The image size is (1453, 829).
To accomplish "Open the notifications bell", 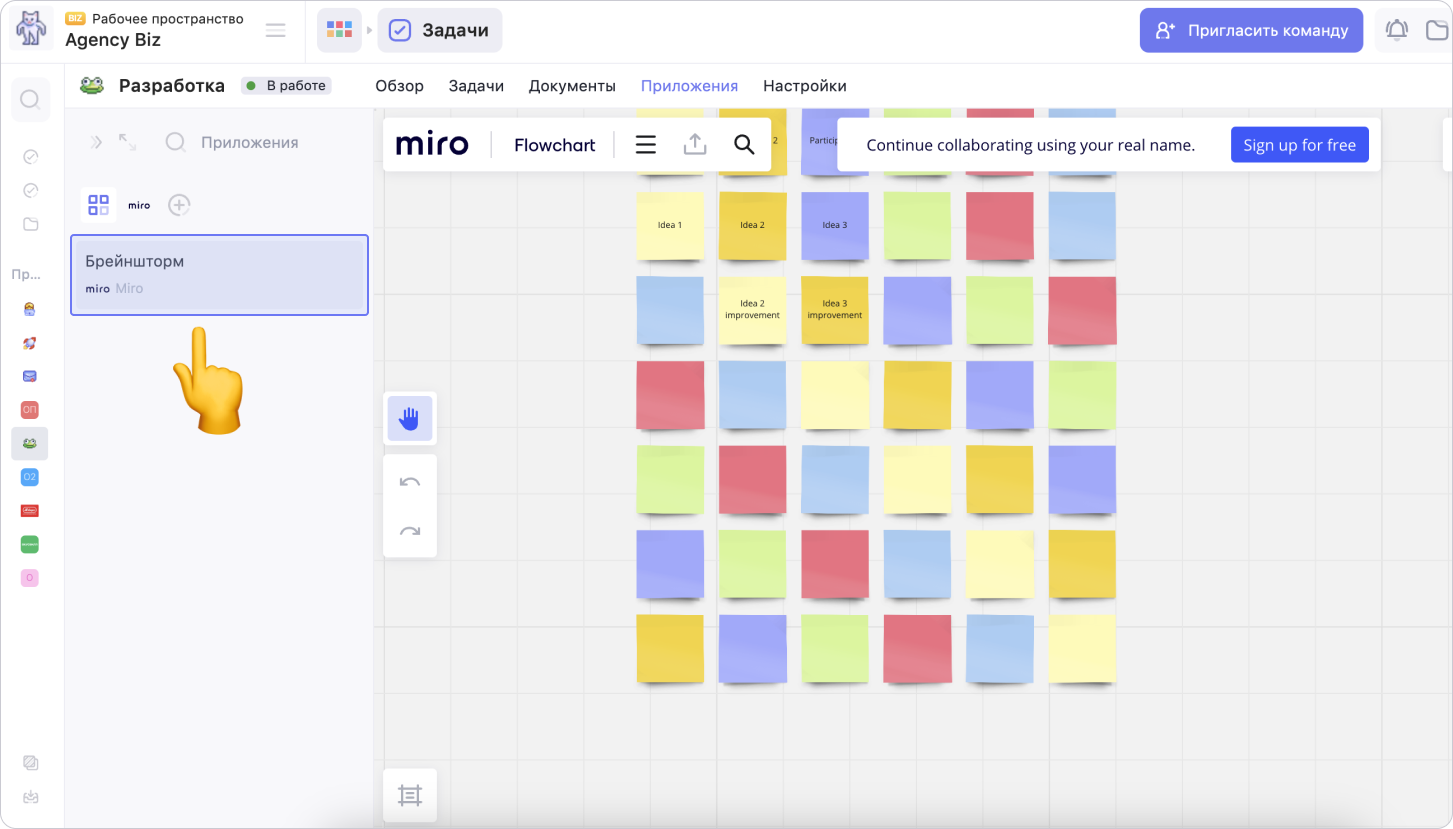I will click(1396, 30).
